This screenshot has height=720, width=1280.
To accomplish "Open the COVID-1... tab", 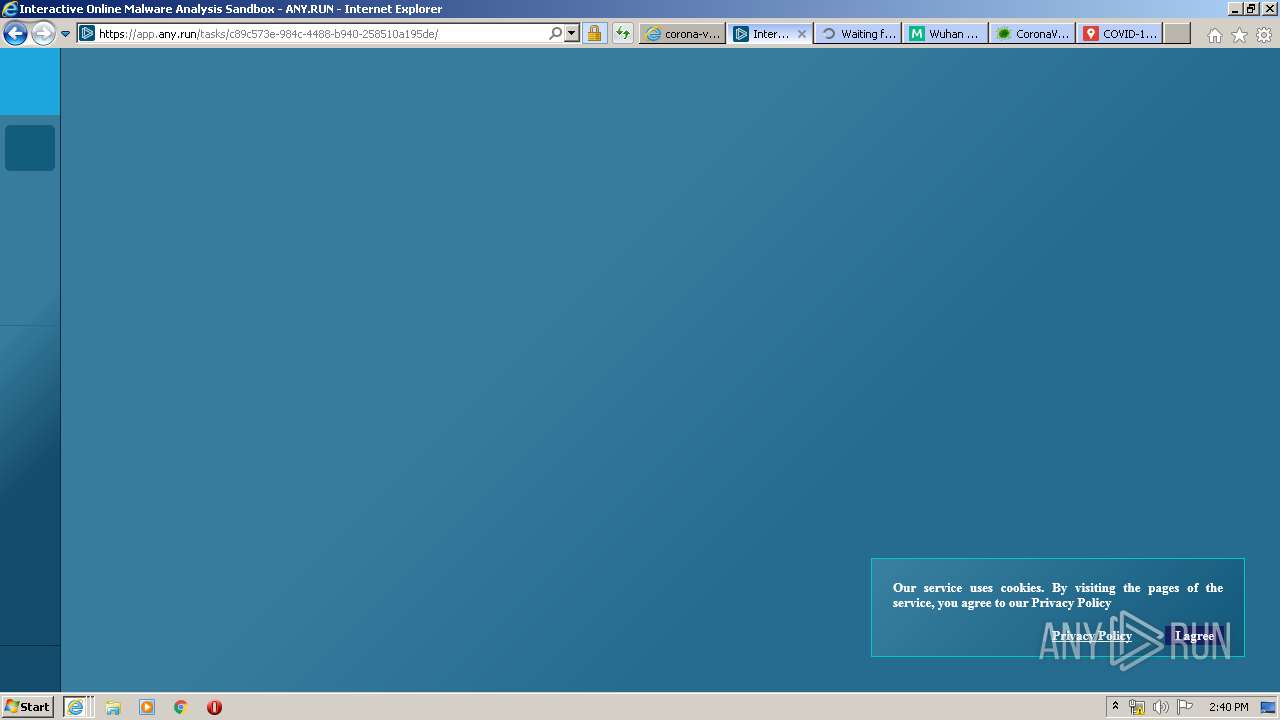I will (x=1120, y=33).
